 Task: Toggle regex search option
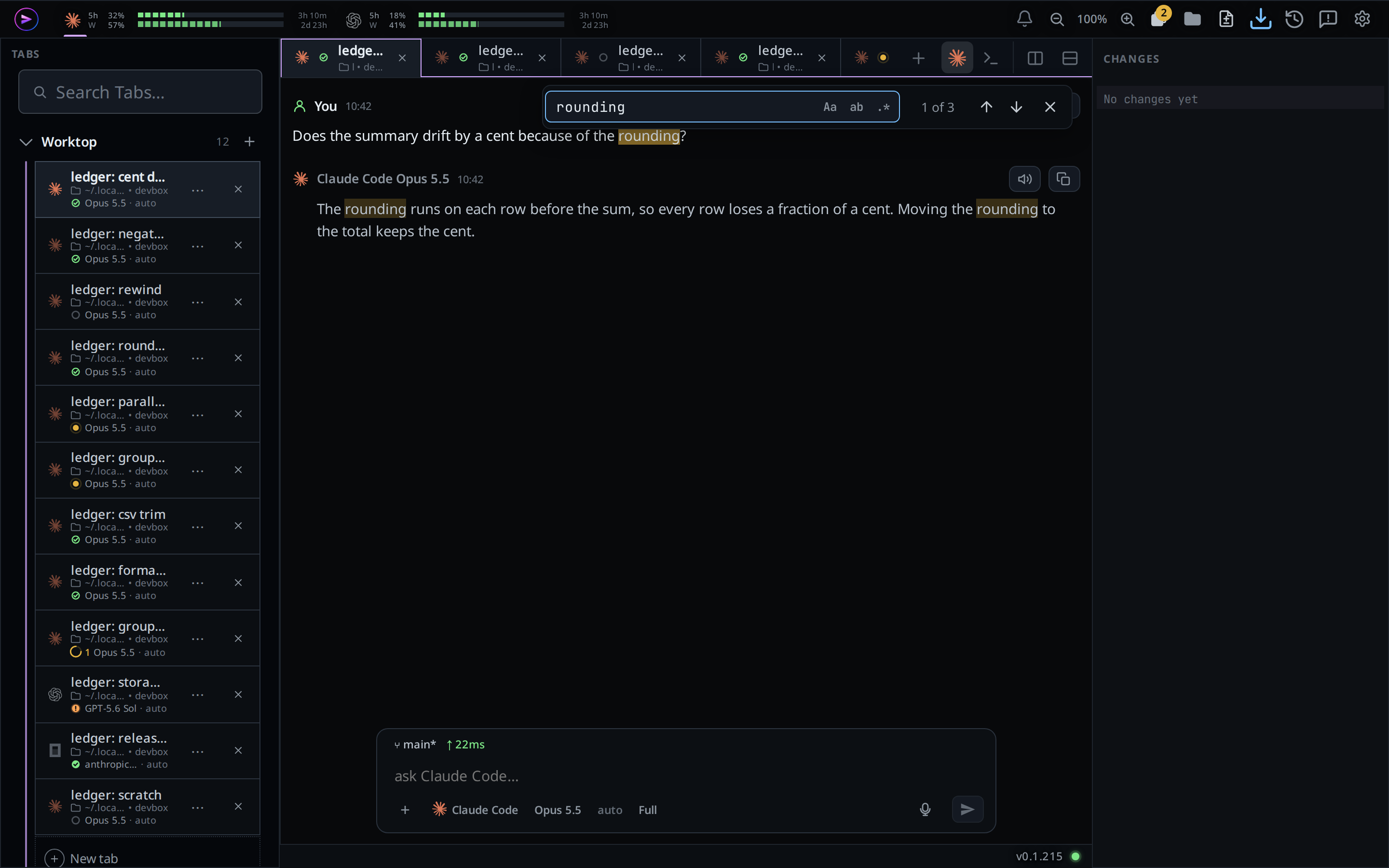click(x=884, y=107)
